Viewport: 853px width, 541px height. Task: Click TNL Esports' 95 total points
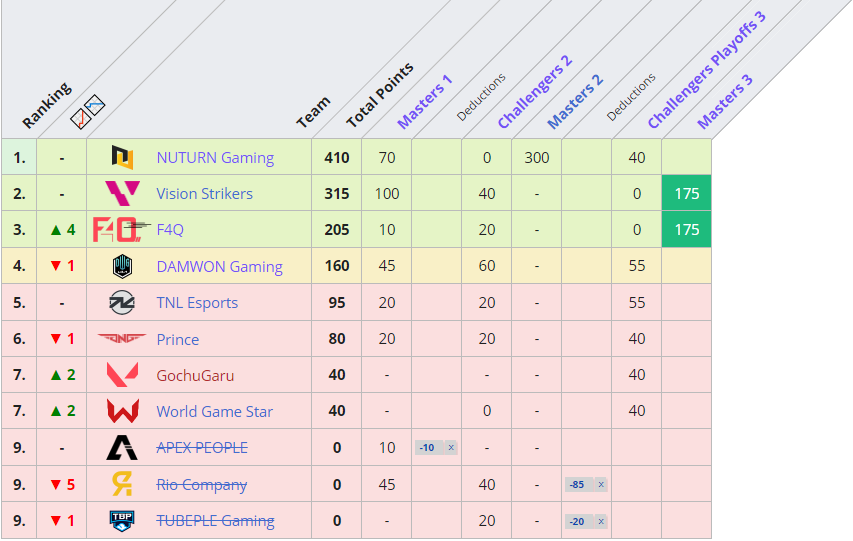(x=337, y=303)
